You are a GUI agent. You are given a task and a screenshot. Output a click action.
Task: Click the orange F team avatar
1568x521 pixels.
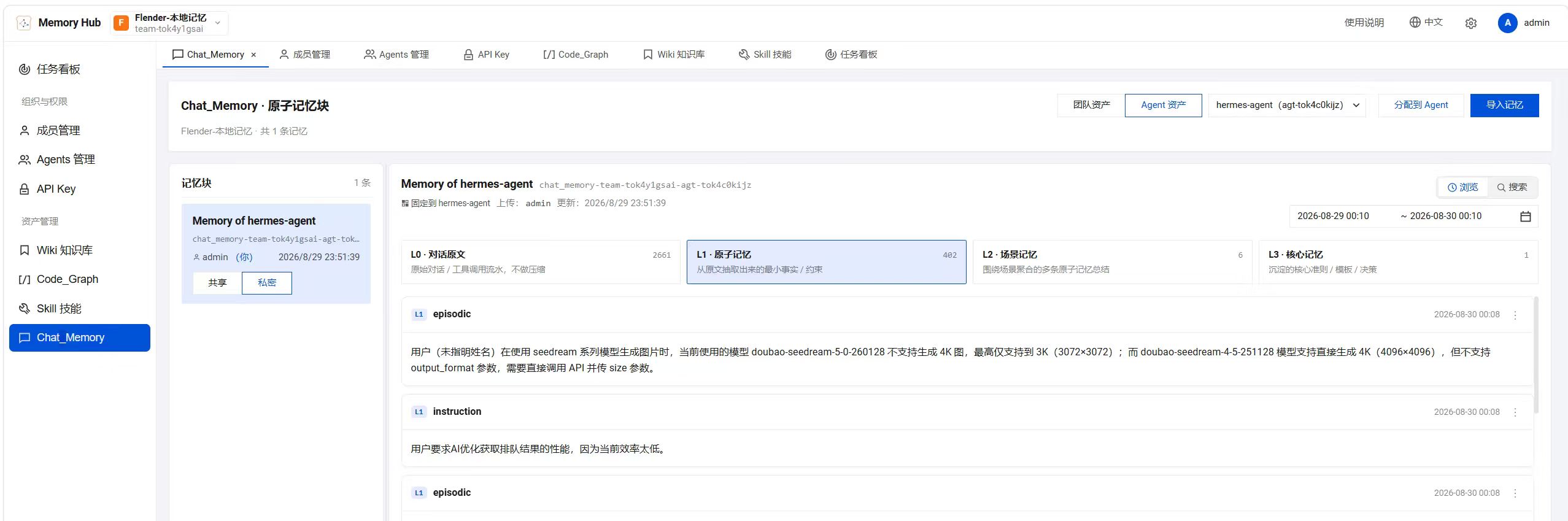click(x=121, y=23)
